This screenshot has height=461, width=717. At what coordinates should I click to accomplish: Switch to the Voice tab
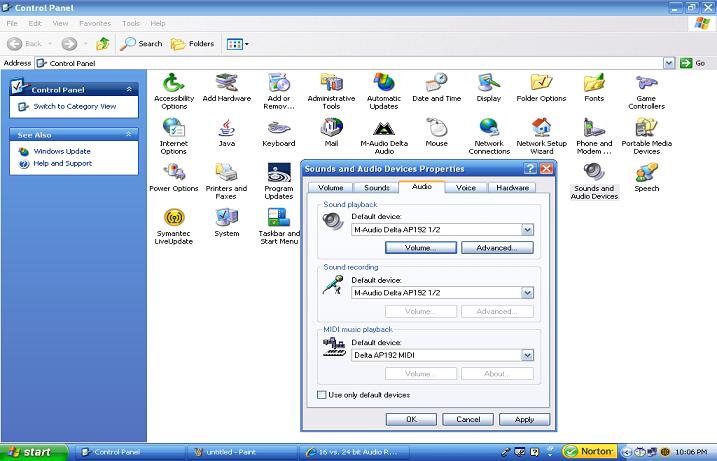pyautogui.click(x=466, y=188)
